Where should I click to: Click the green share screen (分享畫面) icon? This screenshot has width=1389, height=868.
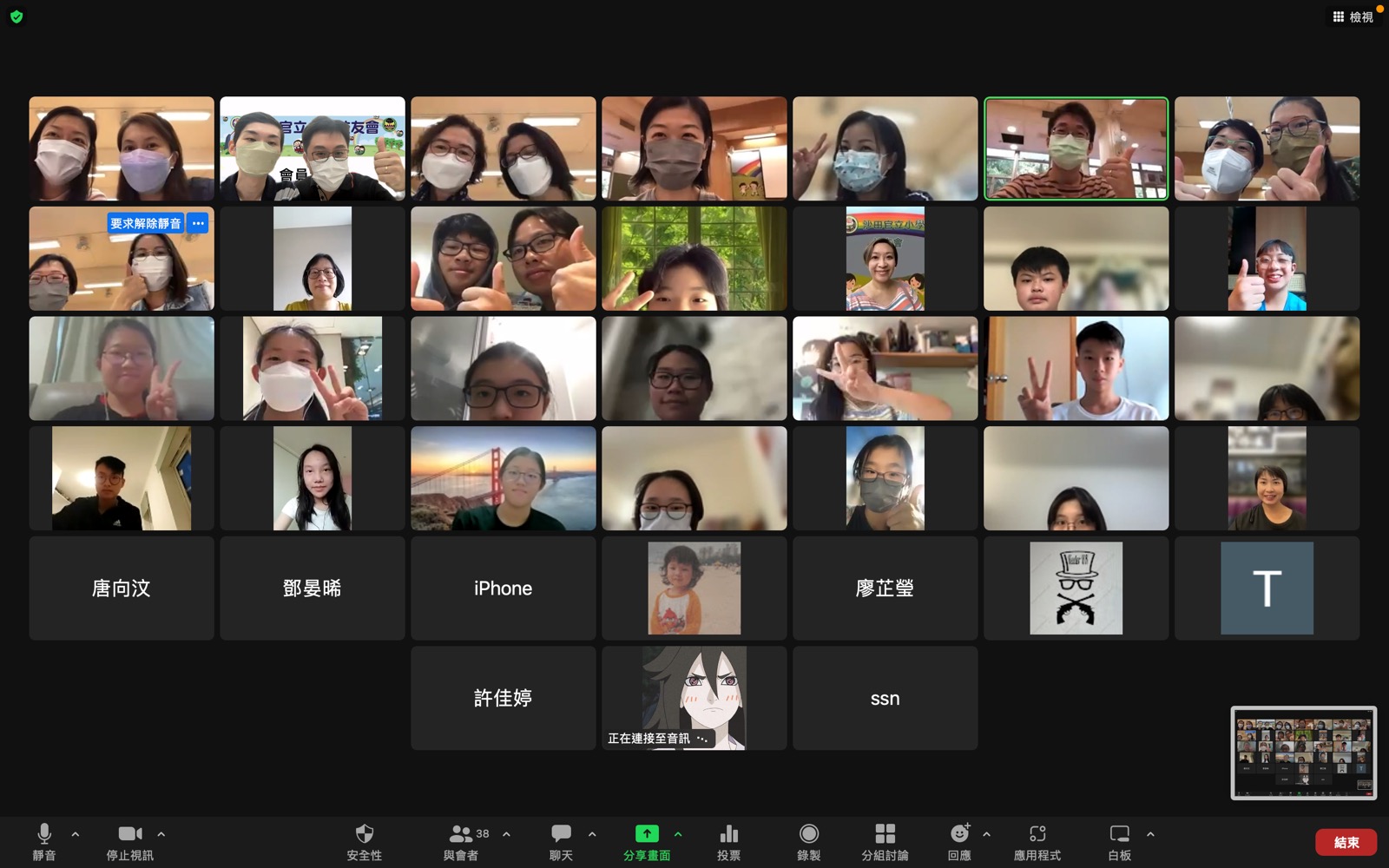[x=647, y=834]
